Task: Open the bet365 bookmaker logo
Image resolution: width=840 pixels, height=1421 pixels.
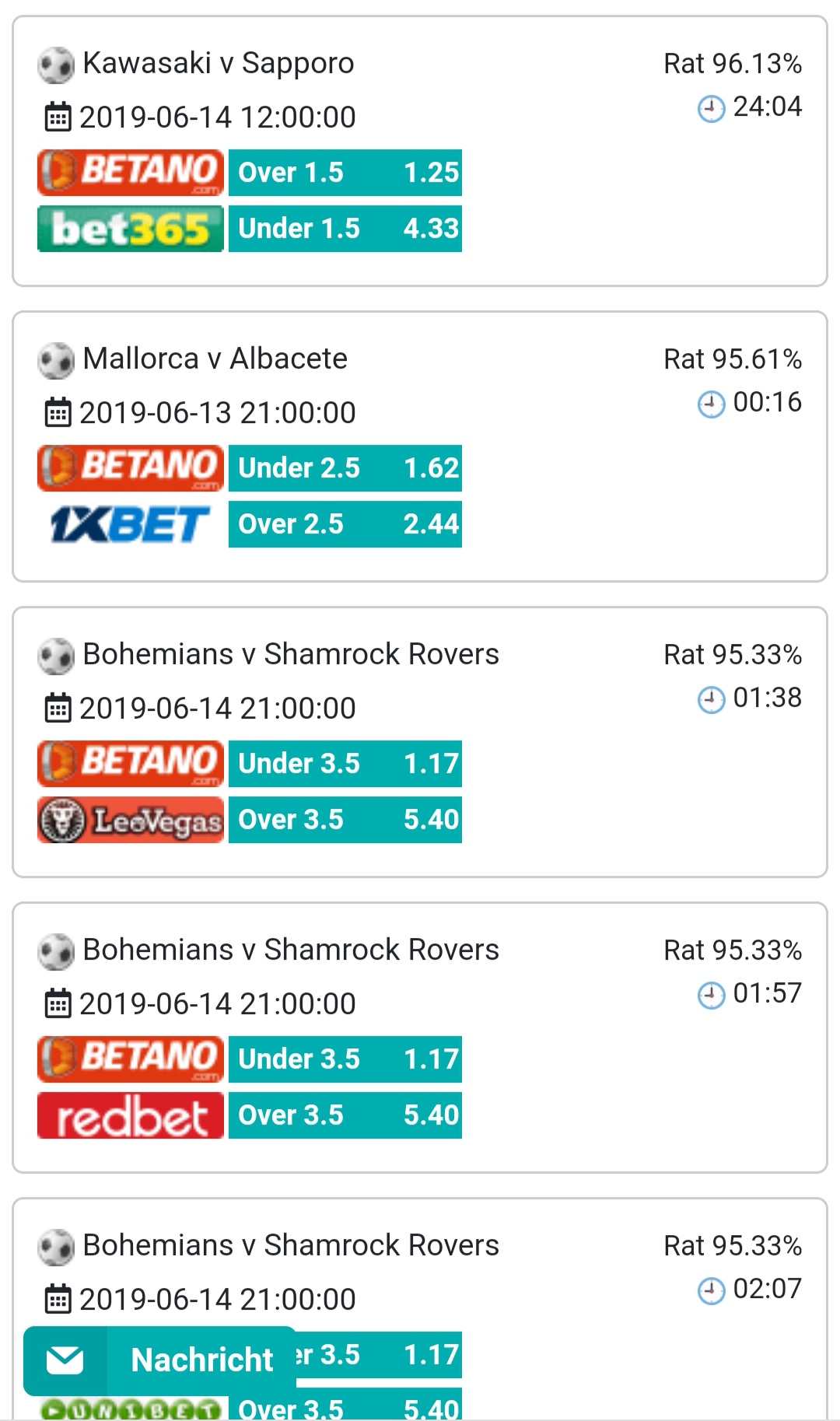Action: (131, 229)
